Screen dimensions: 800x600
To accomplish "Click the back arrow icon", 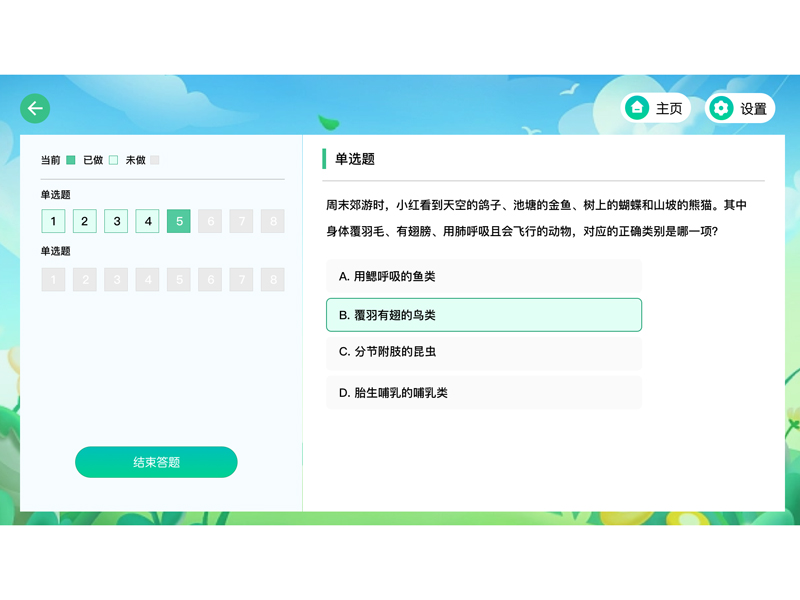I will (x=34, y=106).
